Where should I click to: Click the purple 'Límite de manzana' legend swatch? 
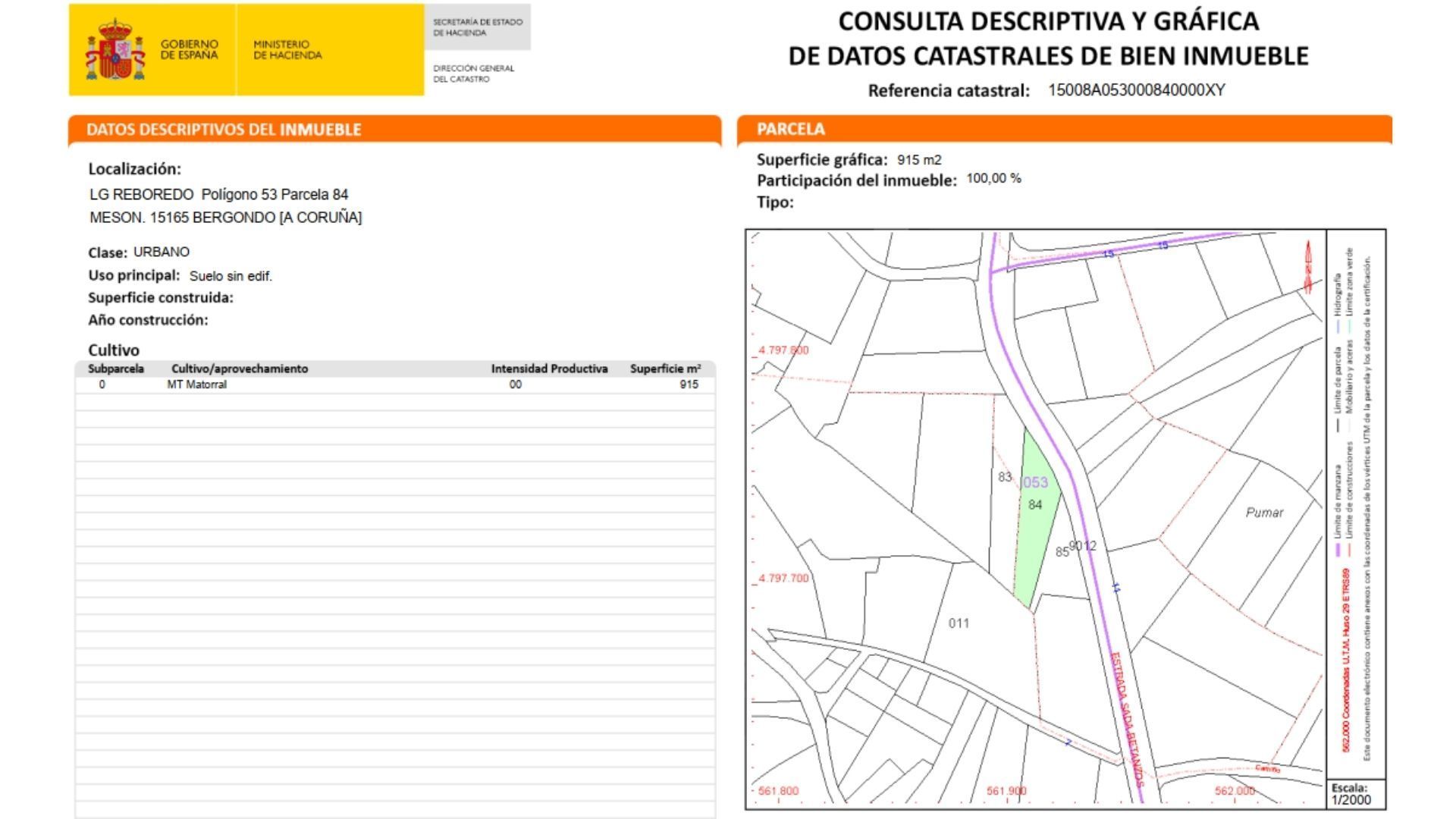(x=1338, y=549)
